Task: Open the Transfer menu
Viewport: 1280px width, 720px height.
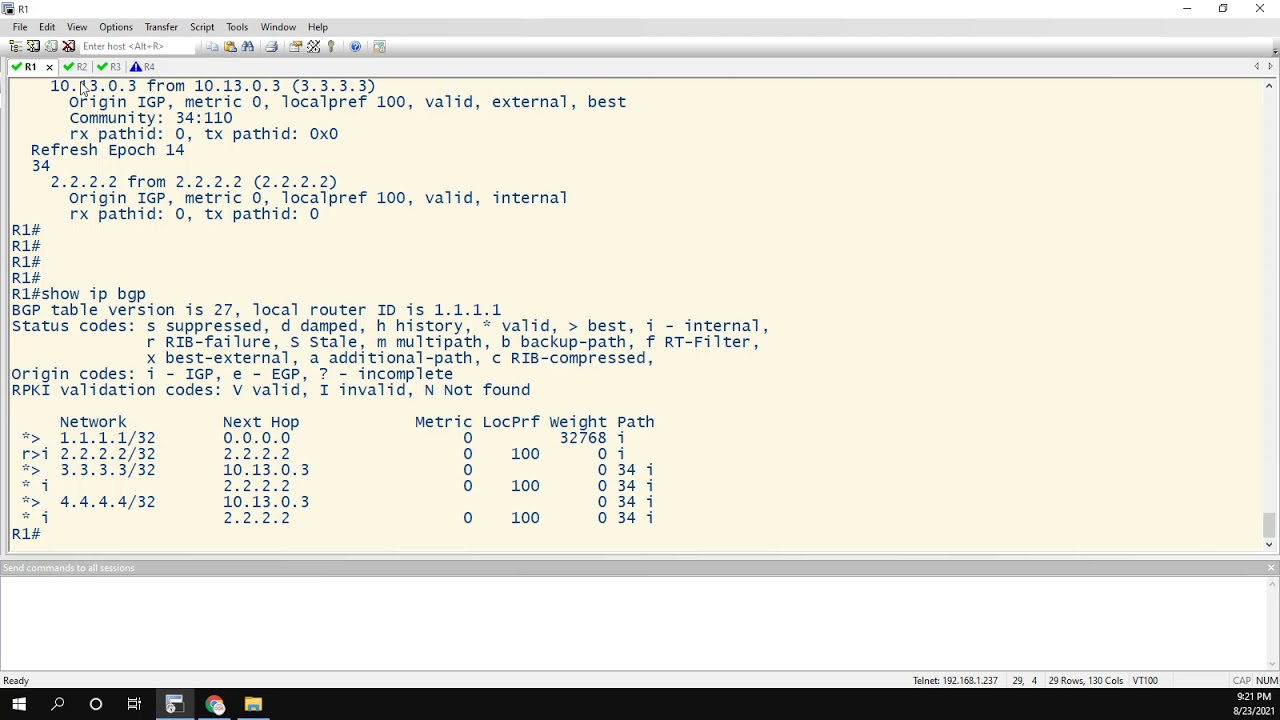Action: [161, 27]
